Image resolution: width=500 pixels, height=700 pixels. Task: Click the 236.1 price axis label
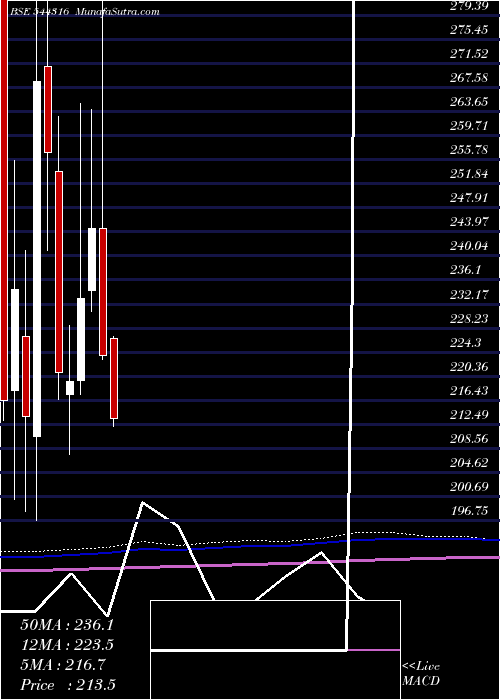coord(467,270)
